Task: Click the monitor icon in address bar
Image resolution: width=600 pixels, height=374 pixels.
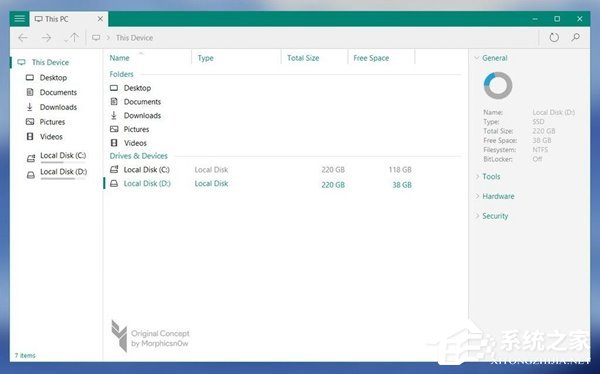Action: 96,38
